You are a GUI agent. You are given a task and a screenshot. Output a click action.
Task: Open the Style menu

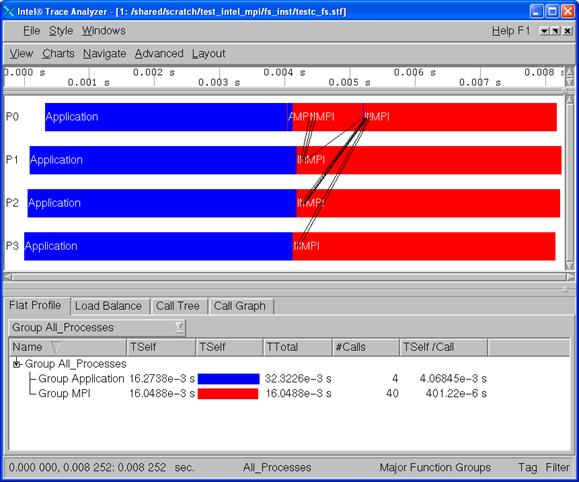coord(61,31)
